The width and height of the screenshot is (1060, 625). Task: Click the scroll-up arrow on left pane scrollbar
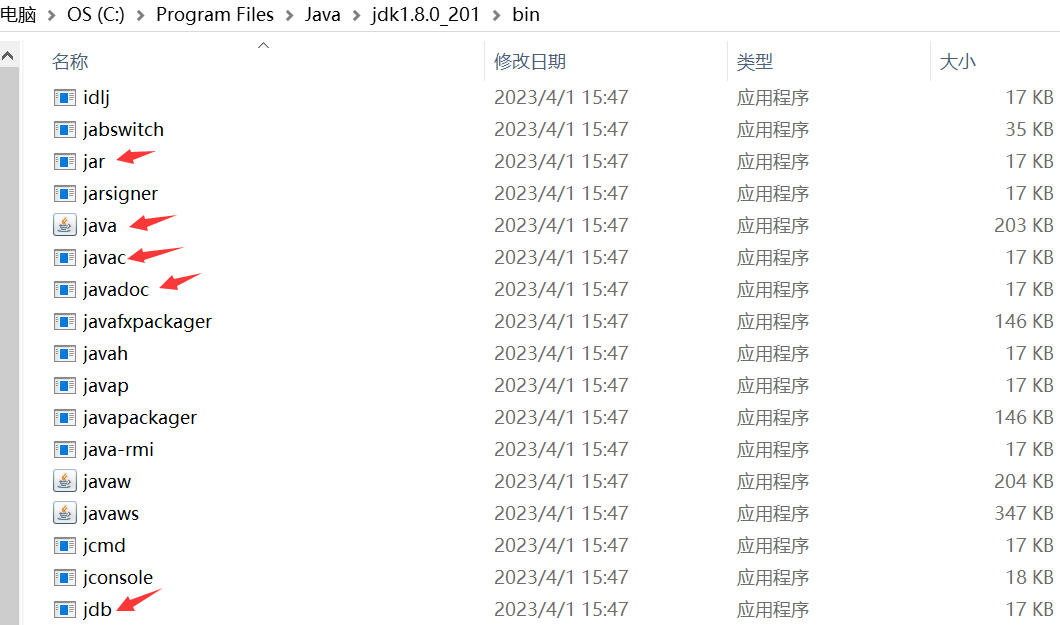[8, 55]
